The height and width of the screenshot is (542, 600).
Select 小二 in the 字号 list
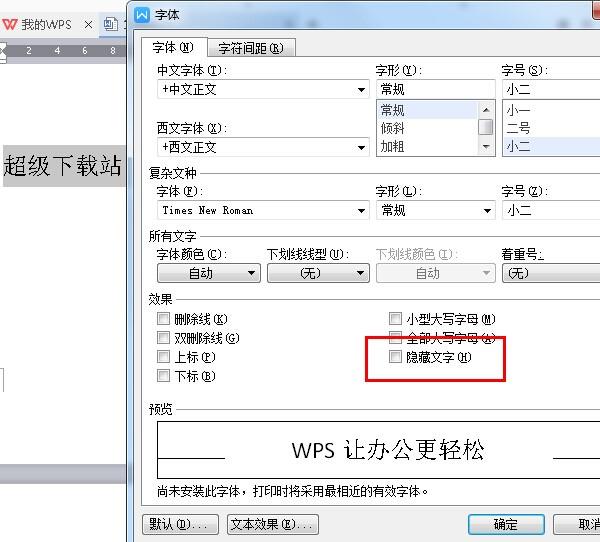coord(552,147)
